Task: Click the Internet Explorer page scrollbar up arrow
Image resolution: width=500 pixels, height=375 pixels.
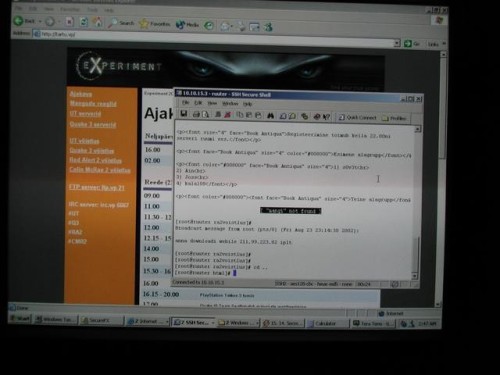Action: tap(443, 54)
